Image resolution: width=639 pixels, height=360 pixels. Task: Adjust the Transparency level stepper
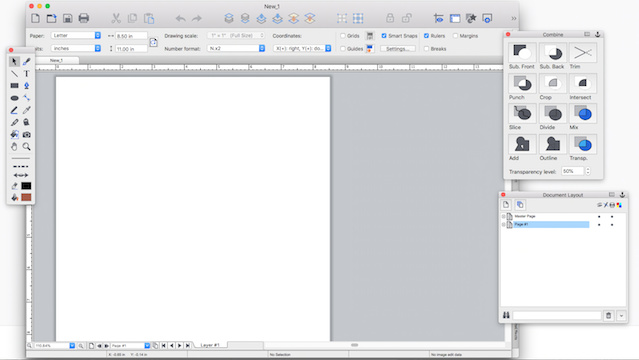click(588, 172)
